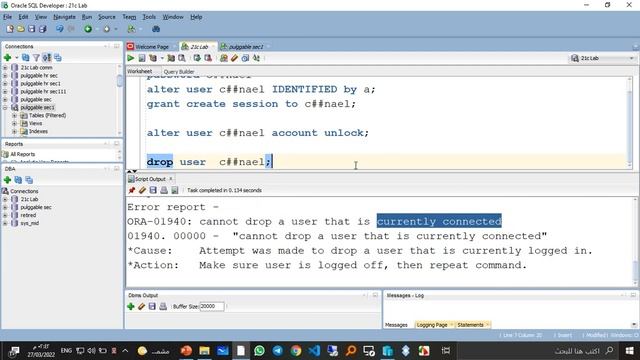The height and width of the screenshot is (360, 640).
Task: Enable Dbms Output with green plus icon
Action: 131,306
